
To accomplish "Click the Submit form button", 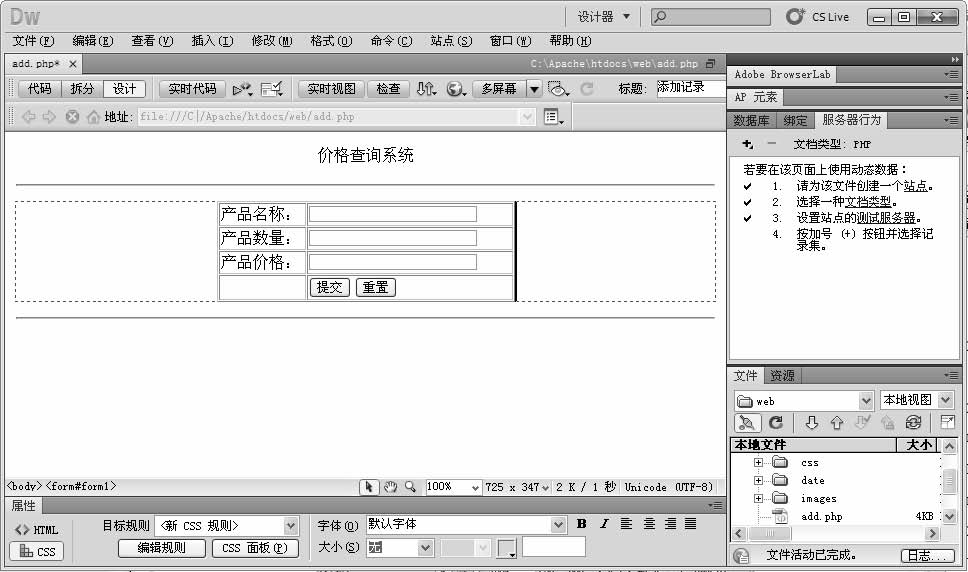I will (330, 288).
